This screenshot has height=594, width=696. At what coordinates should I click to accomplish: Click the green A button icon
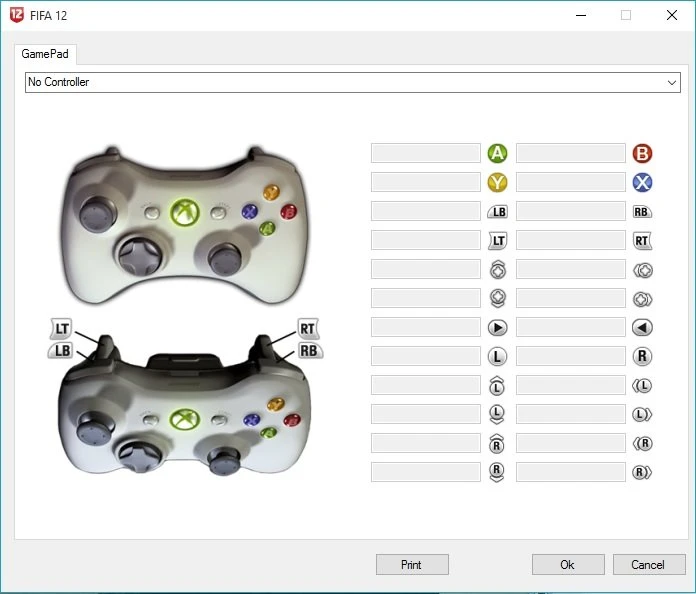coord(497,153)
